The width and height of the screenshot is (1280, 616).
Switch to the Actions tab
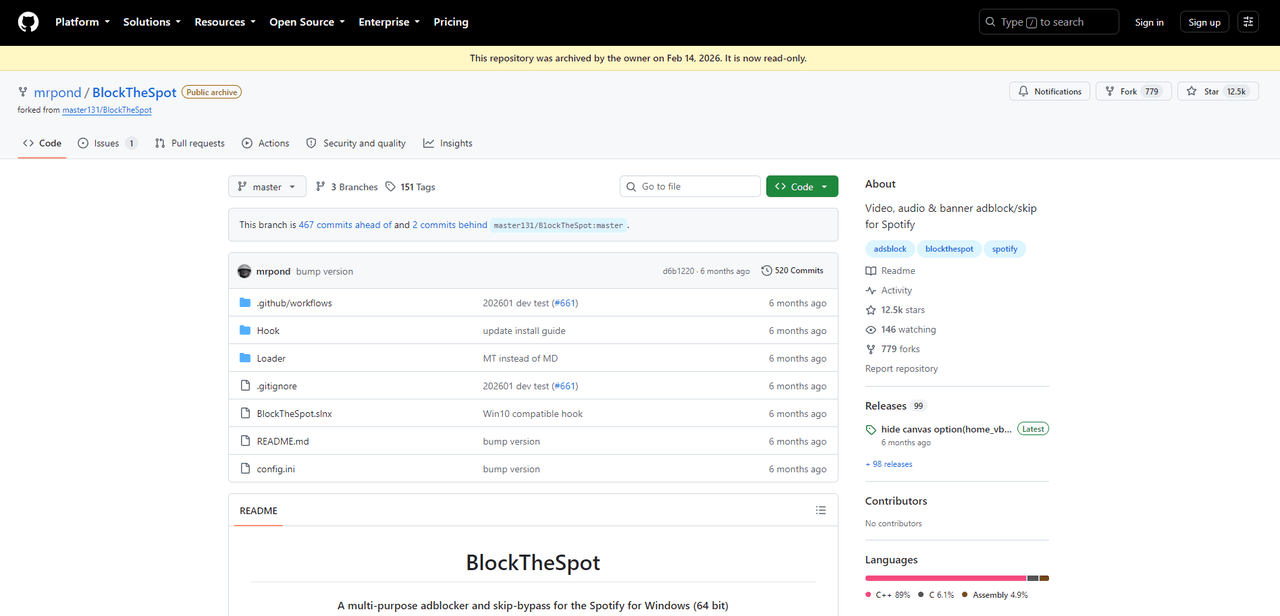265,143
